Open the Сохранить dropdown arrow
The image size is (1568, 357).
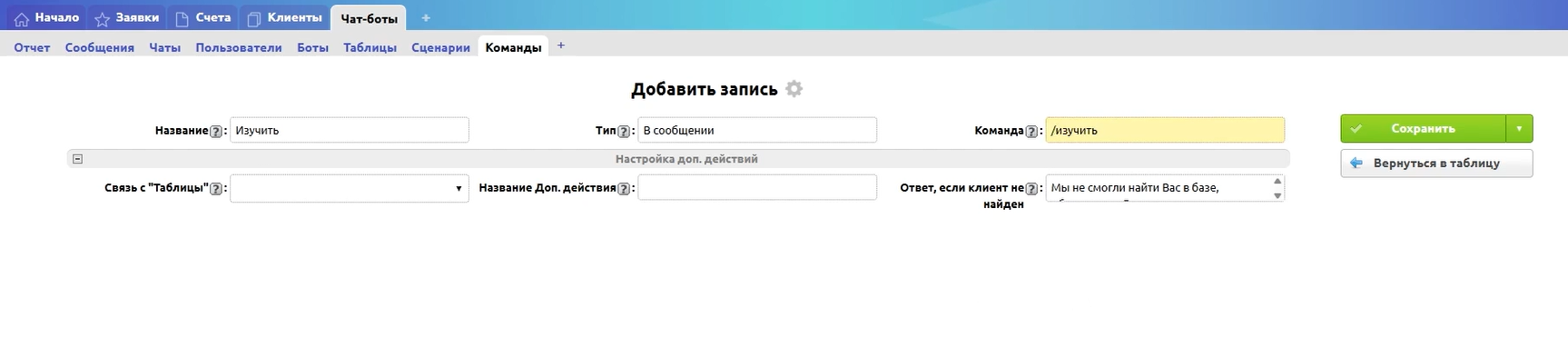(1519, 129)
